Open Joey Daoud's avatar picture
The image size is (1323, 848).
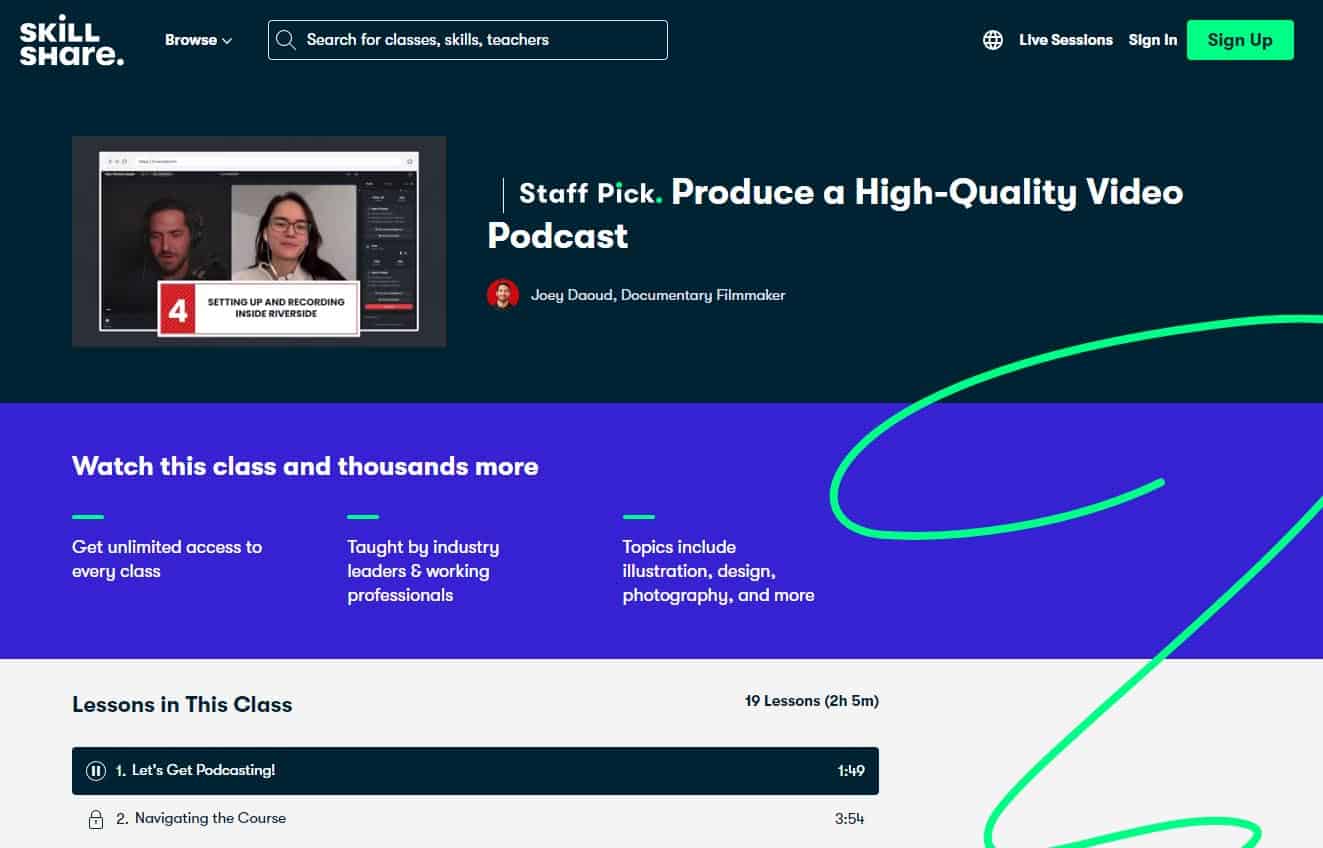coord(503,295)
